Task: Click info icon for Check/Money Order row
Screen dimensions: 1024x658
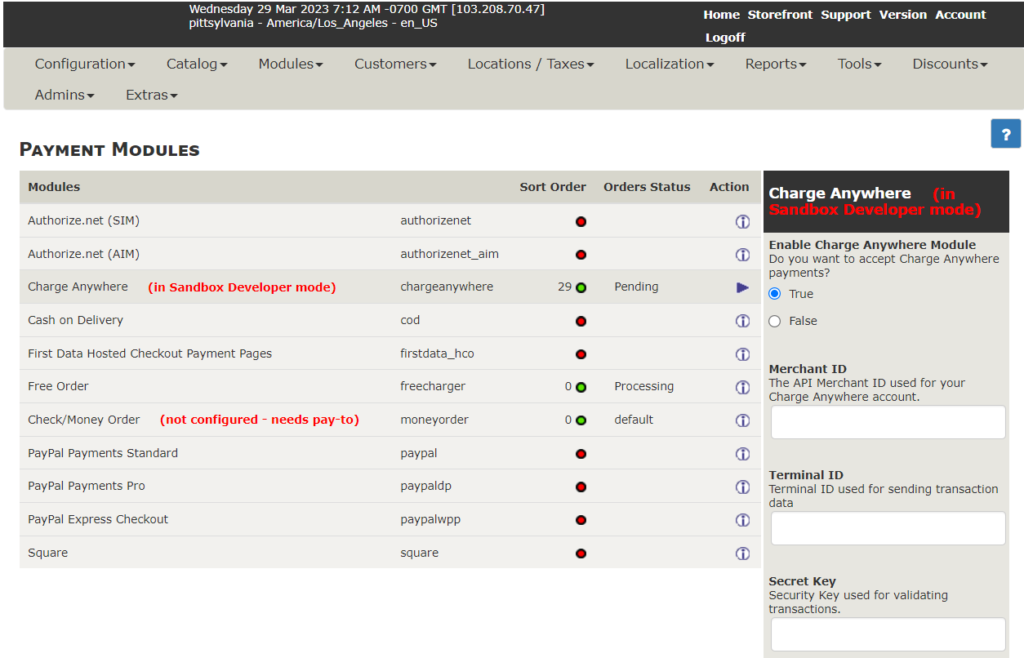Action: (743, 420)
